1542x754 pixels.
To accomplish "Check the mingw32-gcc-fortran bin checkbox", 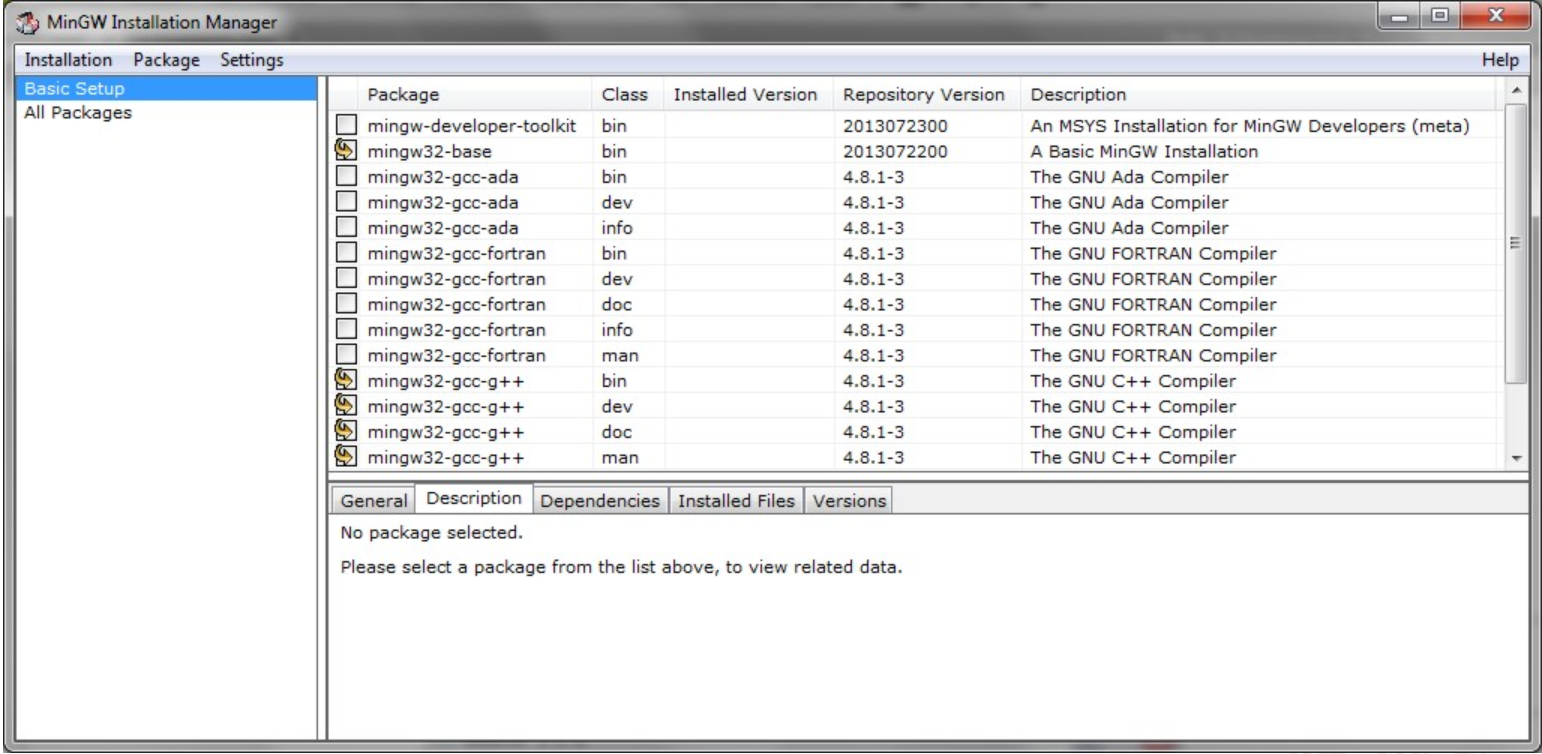I will click(347, 253).
